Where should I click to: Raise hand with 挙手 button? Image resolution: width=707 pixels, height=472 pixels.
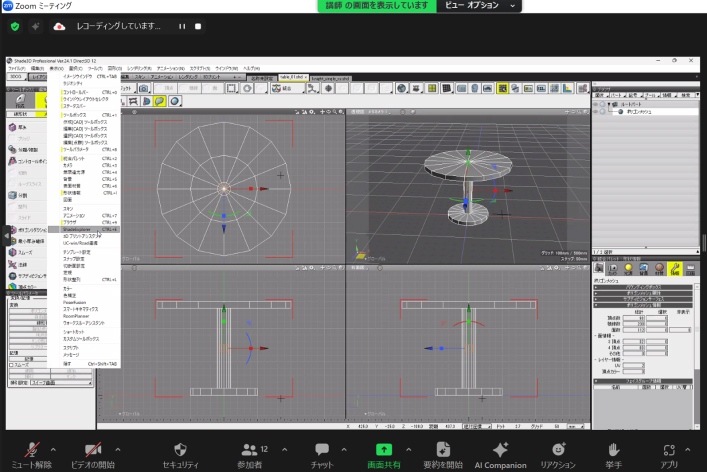pyautogui.click(x=614, y=455)
